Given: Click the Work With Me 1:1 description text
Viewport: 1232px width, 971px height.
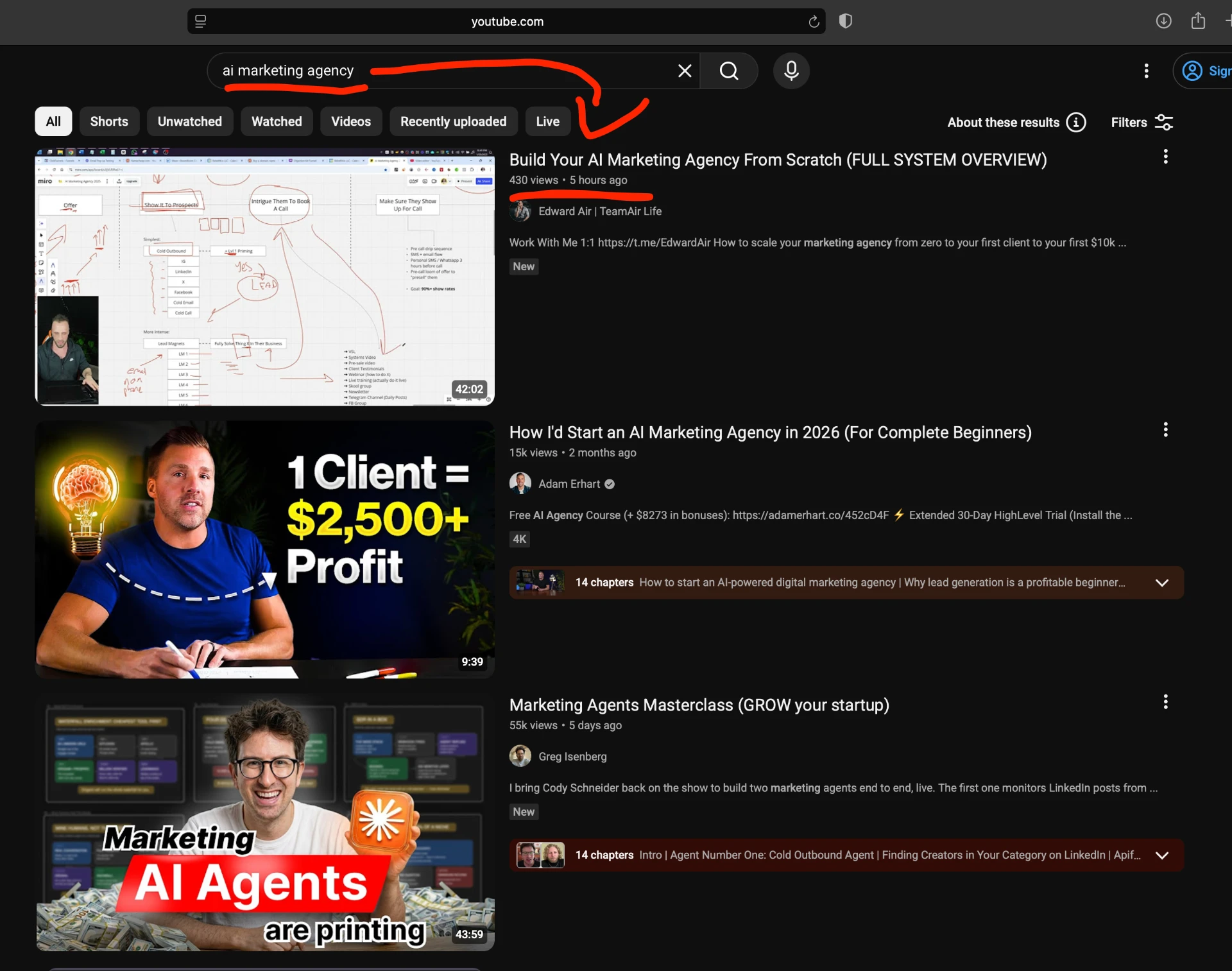Looking at the screenshot, I should coord(817,243).
